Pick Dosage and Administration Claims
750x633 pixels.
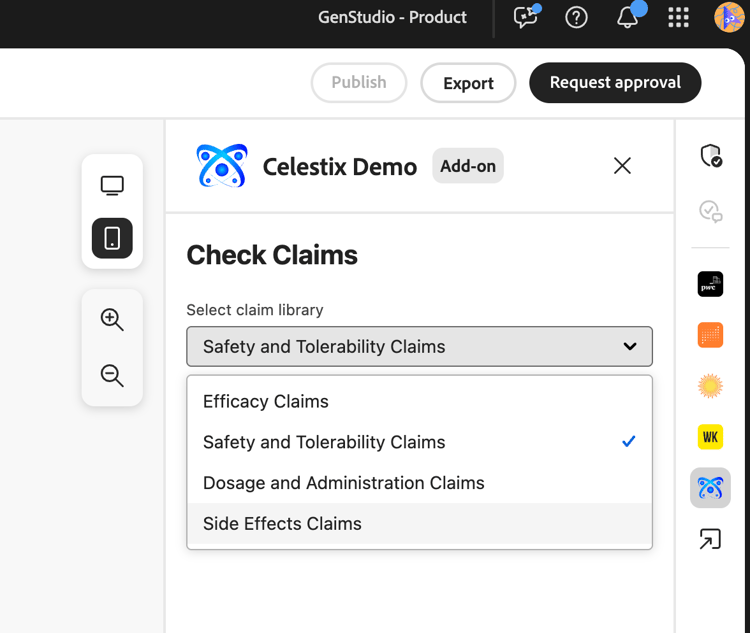[343, 483]
